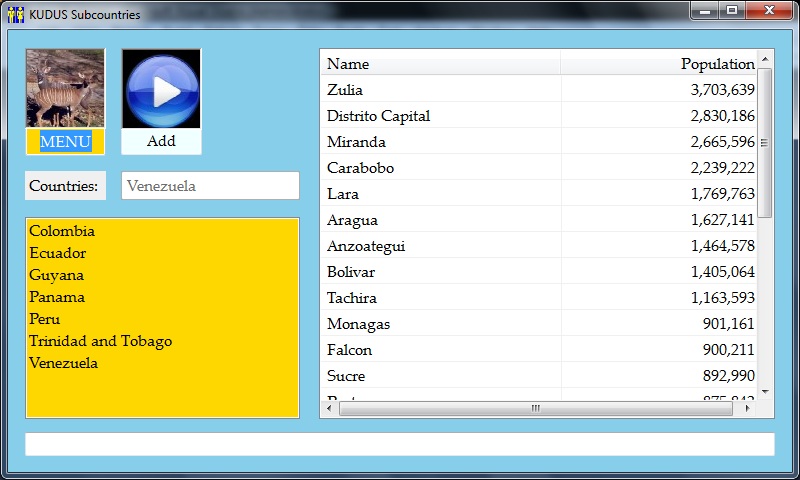The image size is (800, 480).
Task: Select the Falcon row
Action: pyautogui.click(x=539, y=350)
